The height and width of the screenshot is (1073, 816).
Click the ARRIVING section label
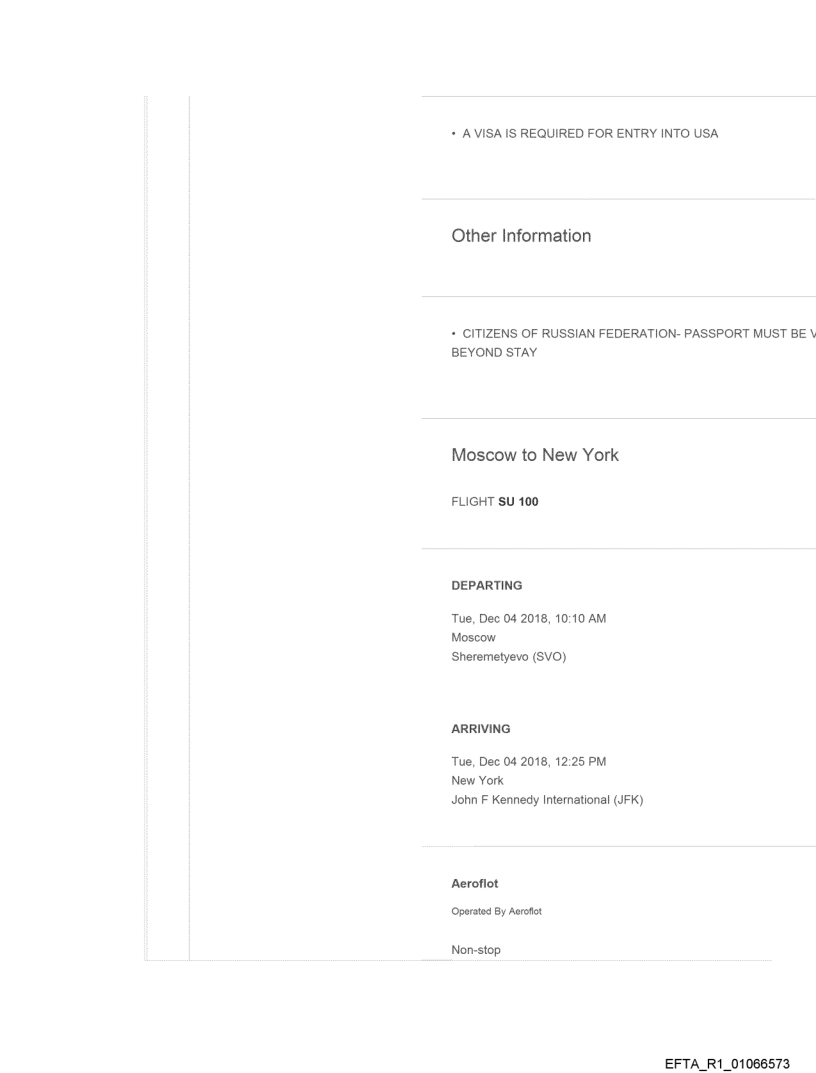click(x=481, y=729)
